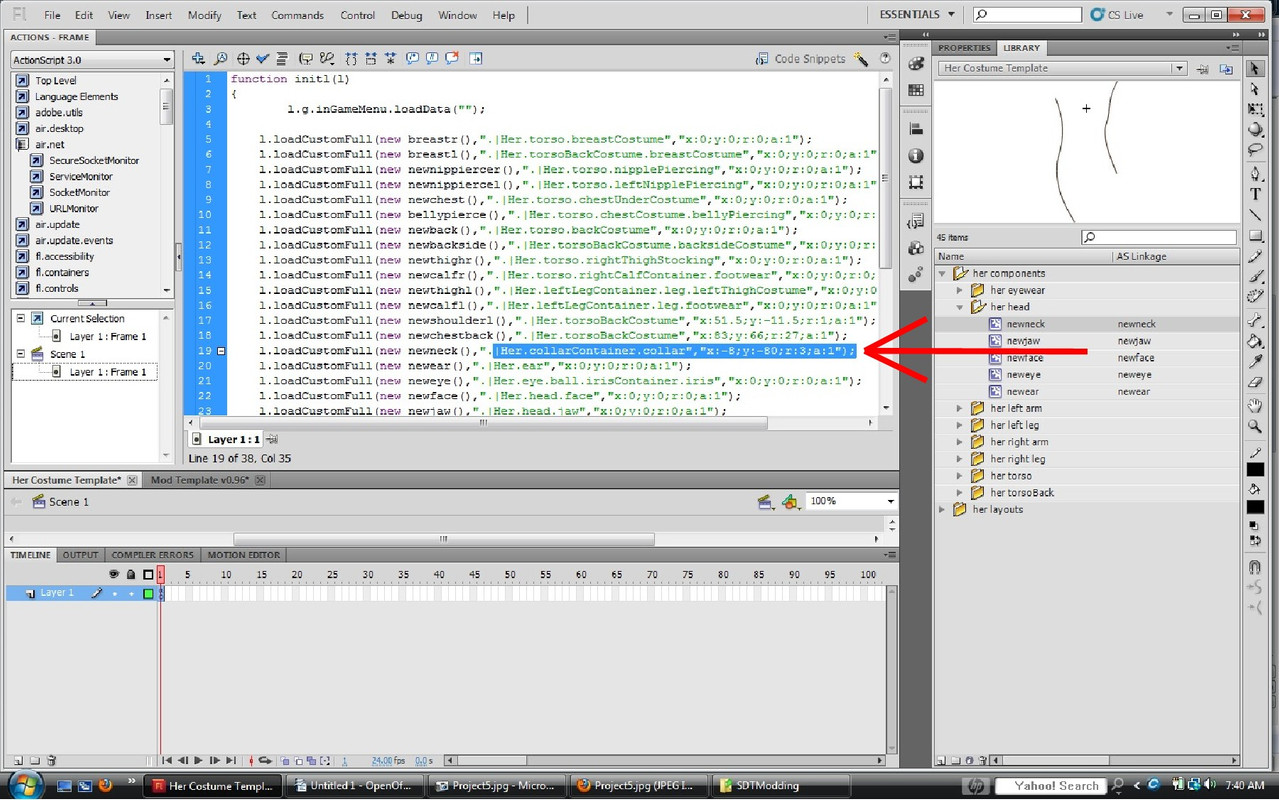The width and height of the screenshot is (1279, 800).
Task: Toggle Layer 1 visibility dot
Action: (114, 594)
